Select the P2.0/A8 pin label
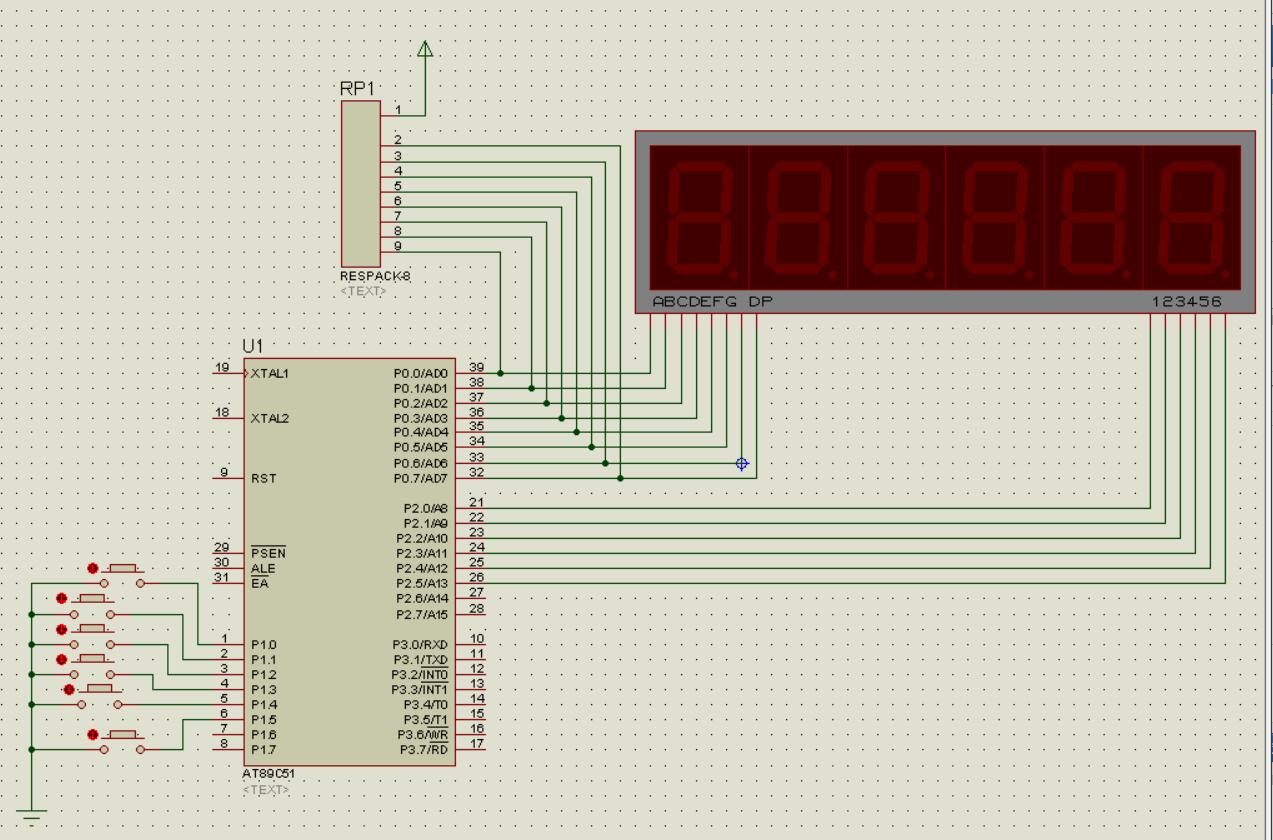This screenshot has width=1273, height=840. pyautogui.click(x=426, y=508)
